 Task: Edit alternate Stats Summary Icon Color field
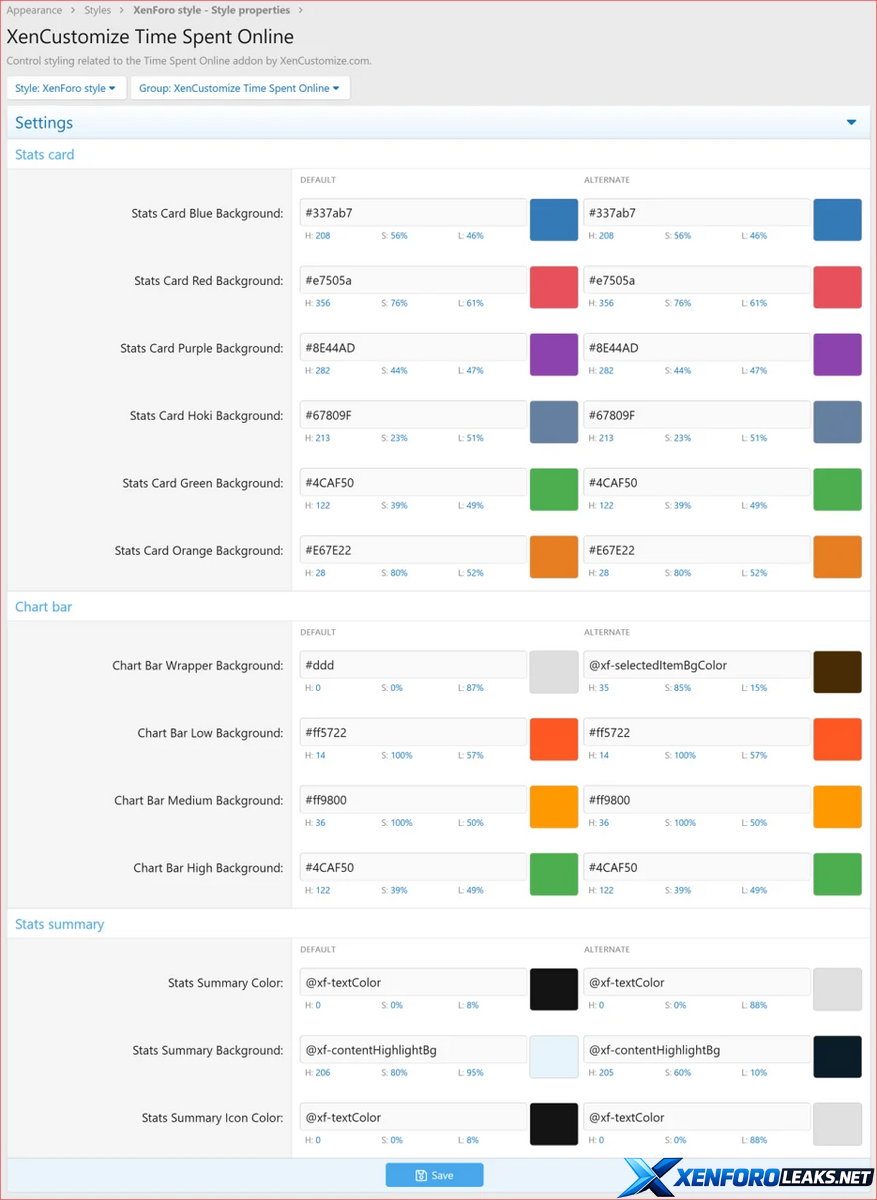pyautogui.click(x=697, y=1118)
